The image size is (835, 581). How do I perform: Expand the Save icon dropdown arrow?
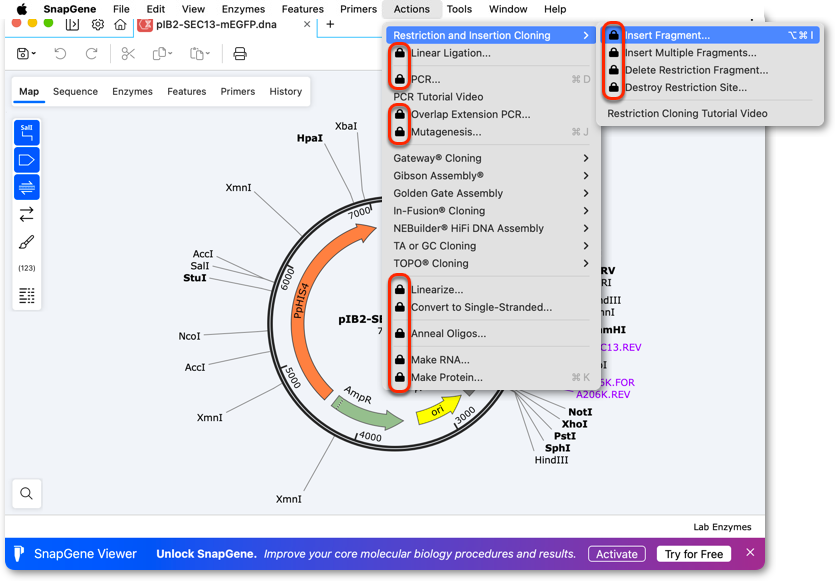[34, 54]
